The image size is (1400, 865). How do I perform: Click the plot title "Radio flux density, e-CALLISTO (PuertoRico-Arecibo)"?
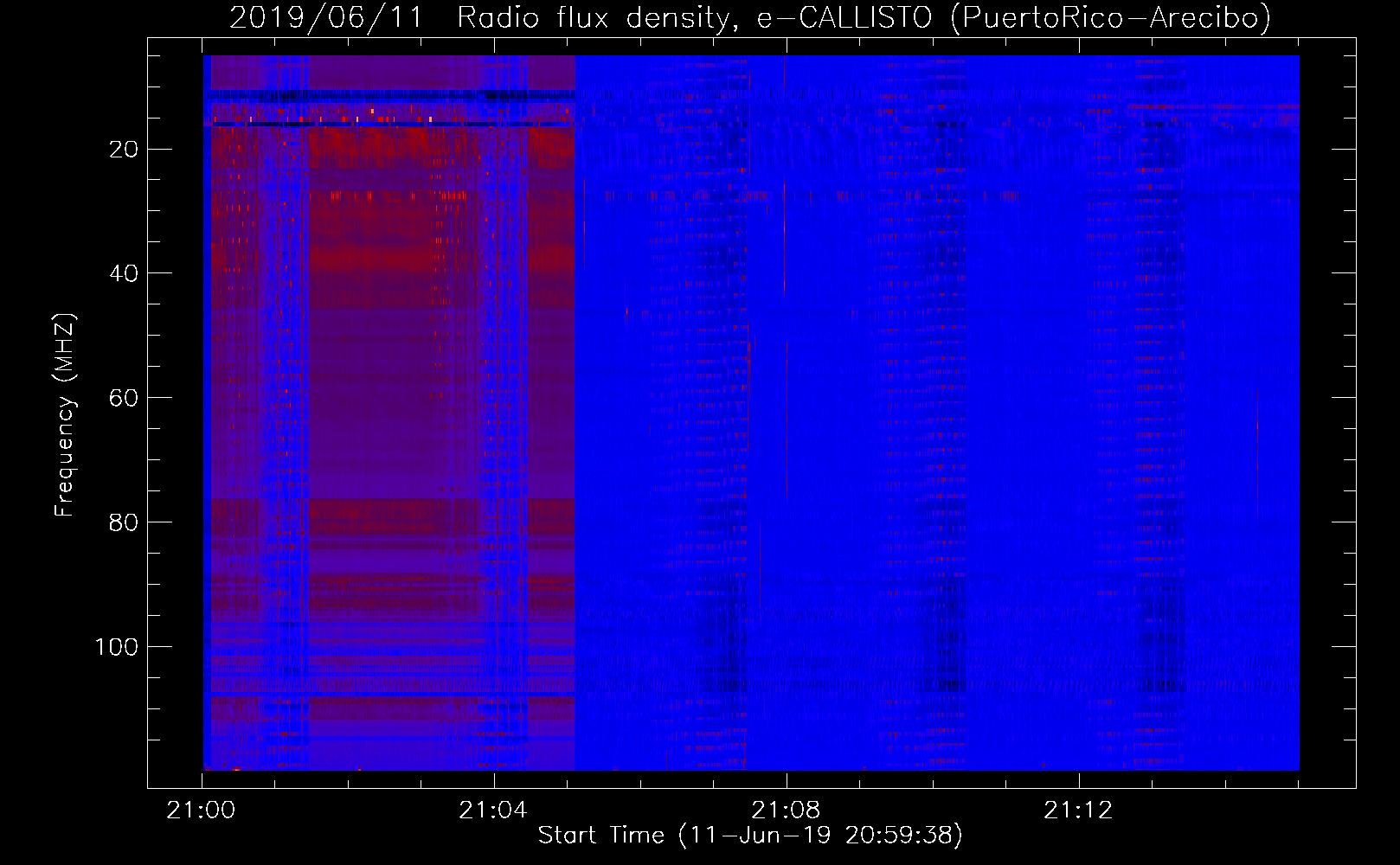[x=864, y=17]
